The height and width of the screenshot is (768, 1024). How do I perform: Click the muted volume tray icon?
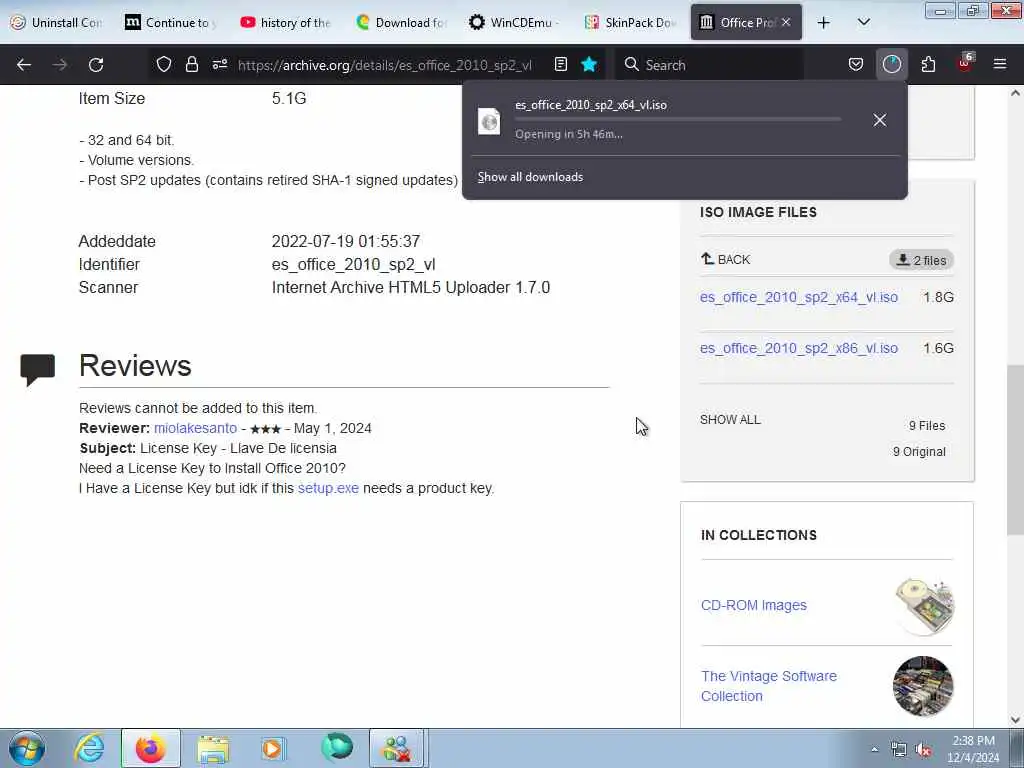coord(923,750)
